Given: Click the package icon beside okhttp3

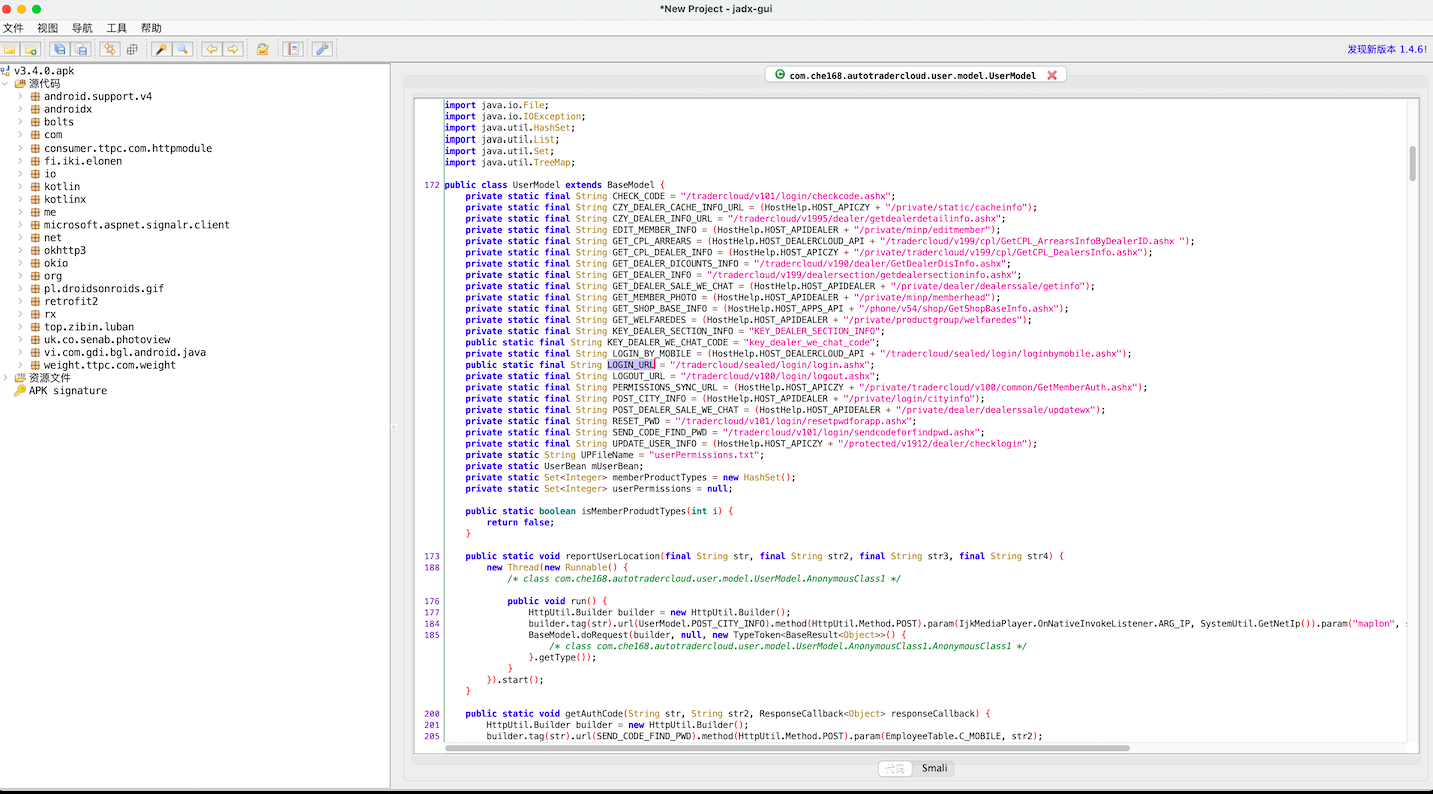Looking at the screenshot, I should (36, 250).
